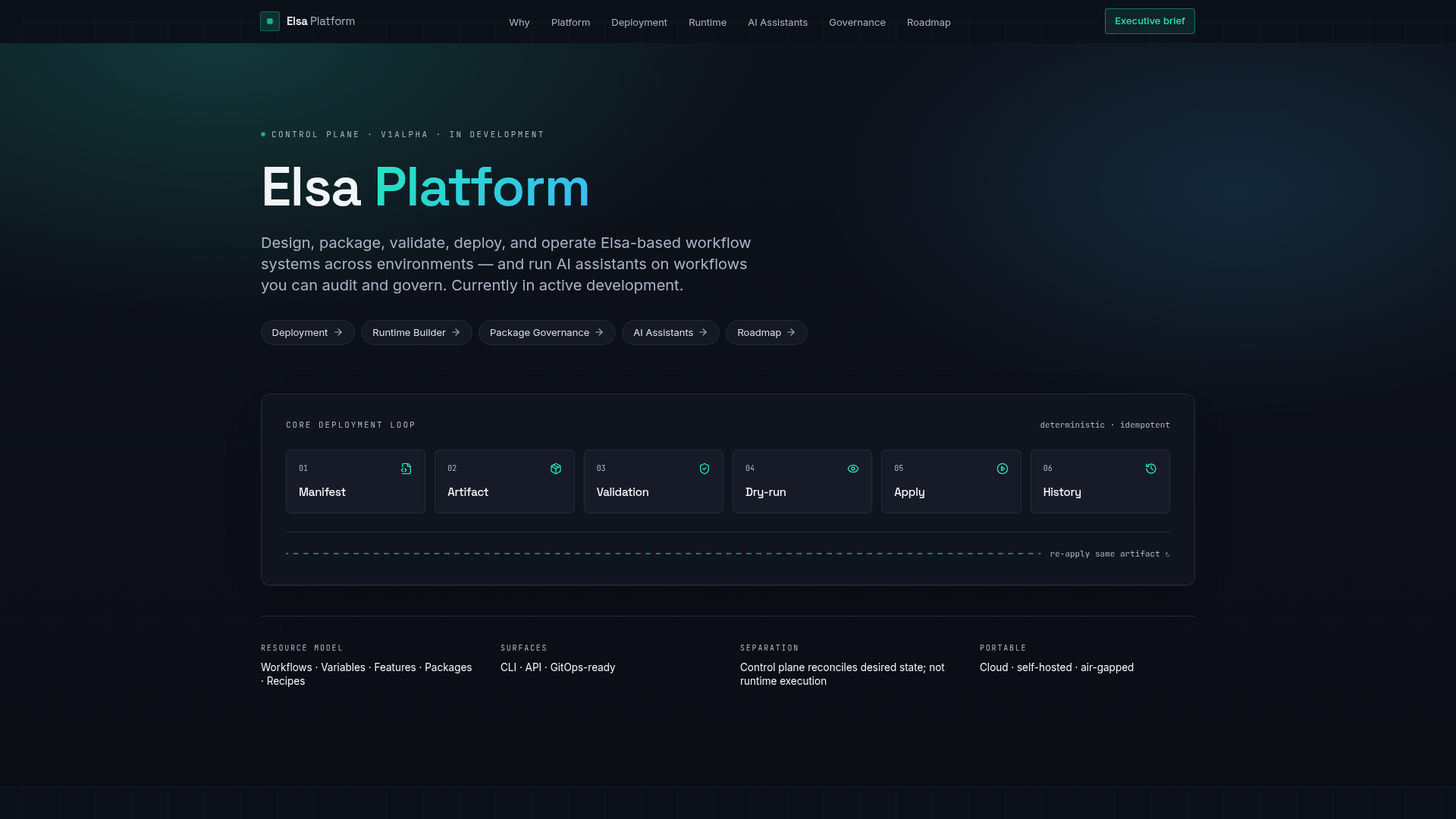
Task: Open the Why nav item
Action: click(519, 22)
